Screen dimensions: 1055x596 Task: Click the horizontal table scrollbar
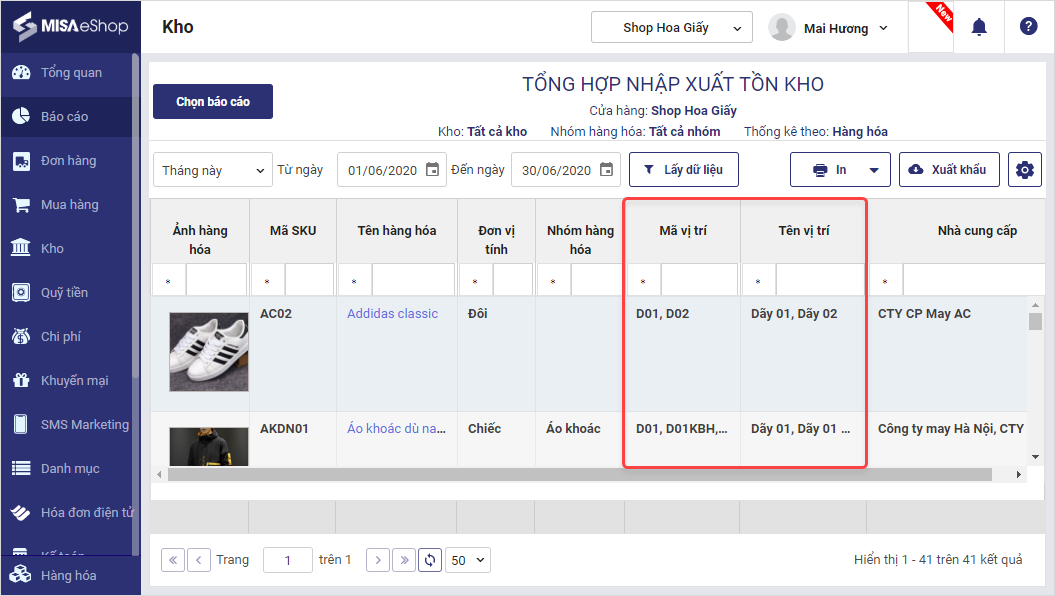click(x=580, y=474)
